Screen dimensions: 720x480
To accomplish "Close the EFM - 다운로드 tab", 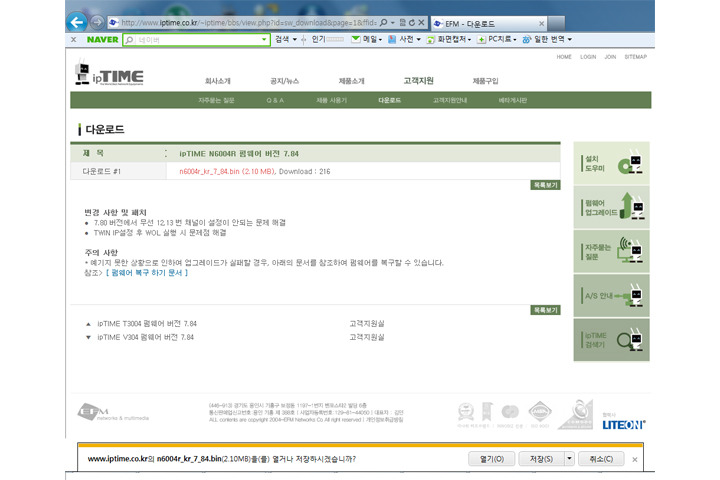I will (x=541, y=23).
